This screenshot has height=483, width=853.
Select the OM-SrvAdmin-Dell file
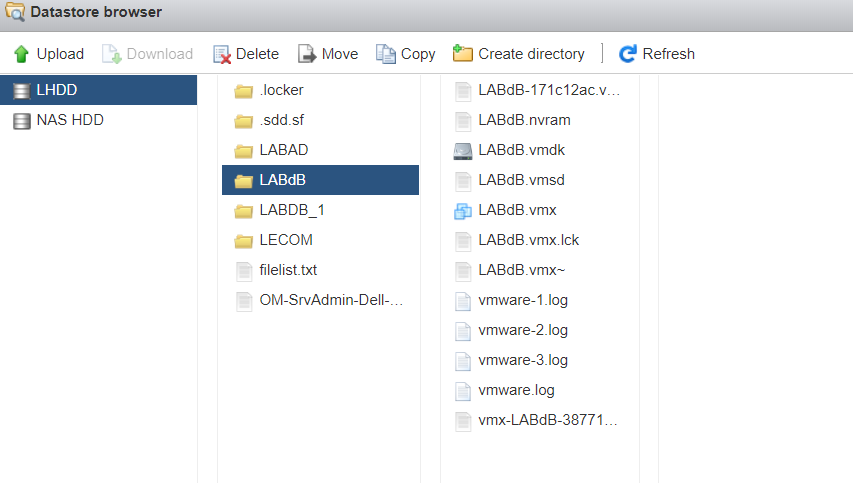point(320,300)
